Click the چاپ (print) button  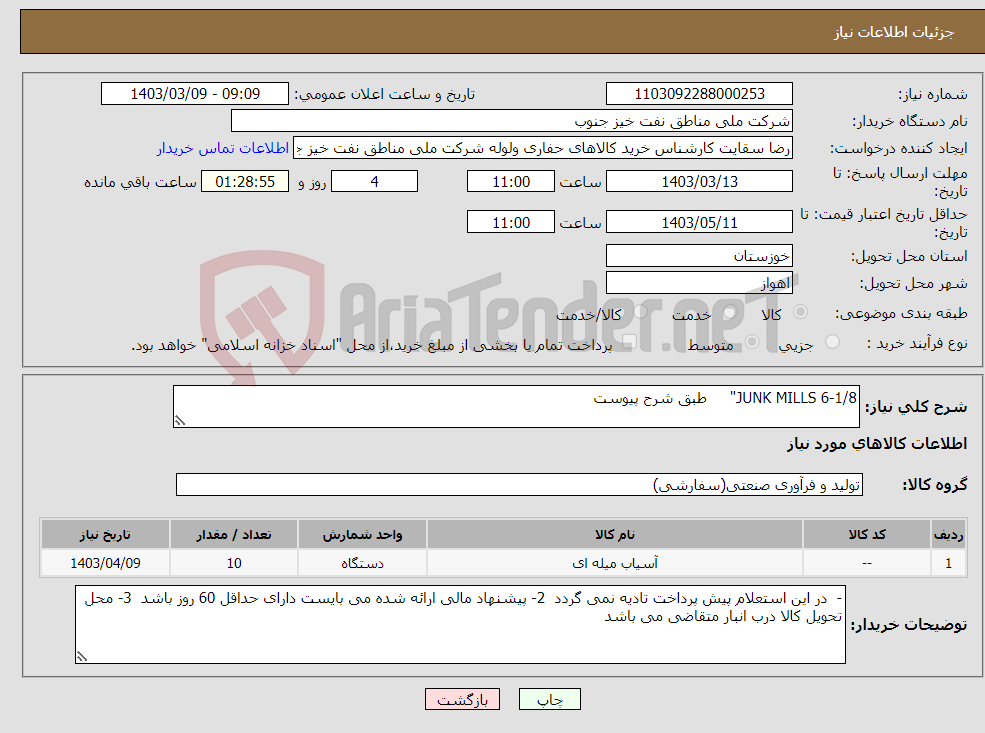click(550, 699)
